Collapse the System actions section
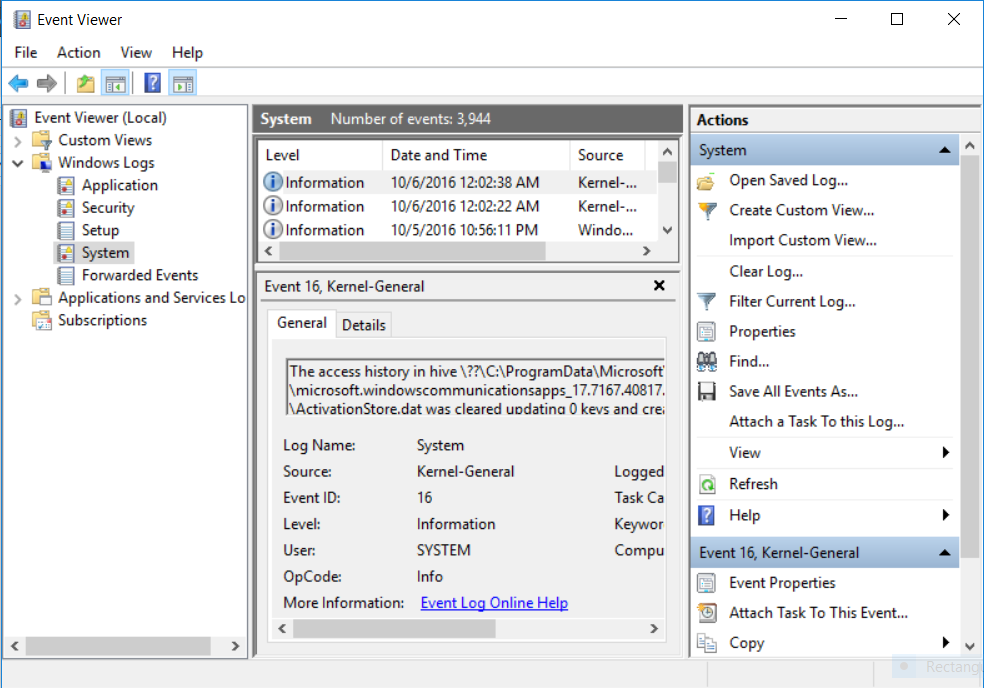Screen dimensions: 984x688 (944, 150)
